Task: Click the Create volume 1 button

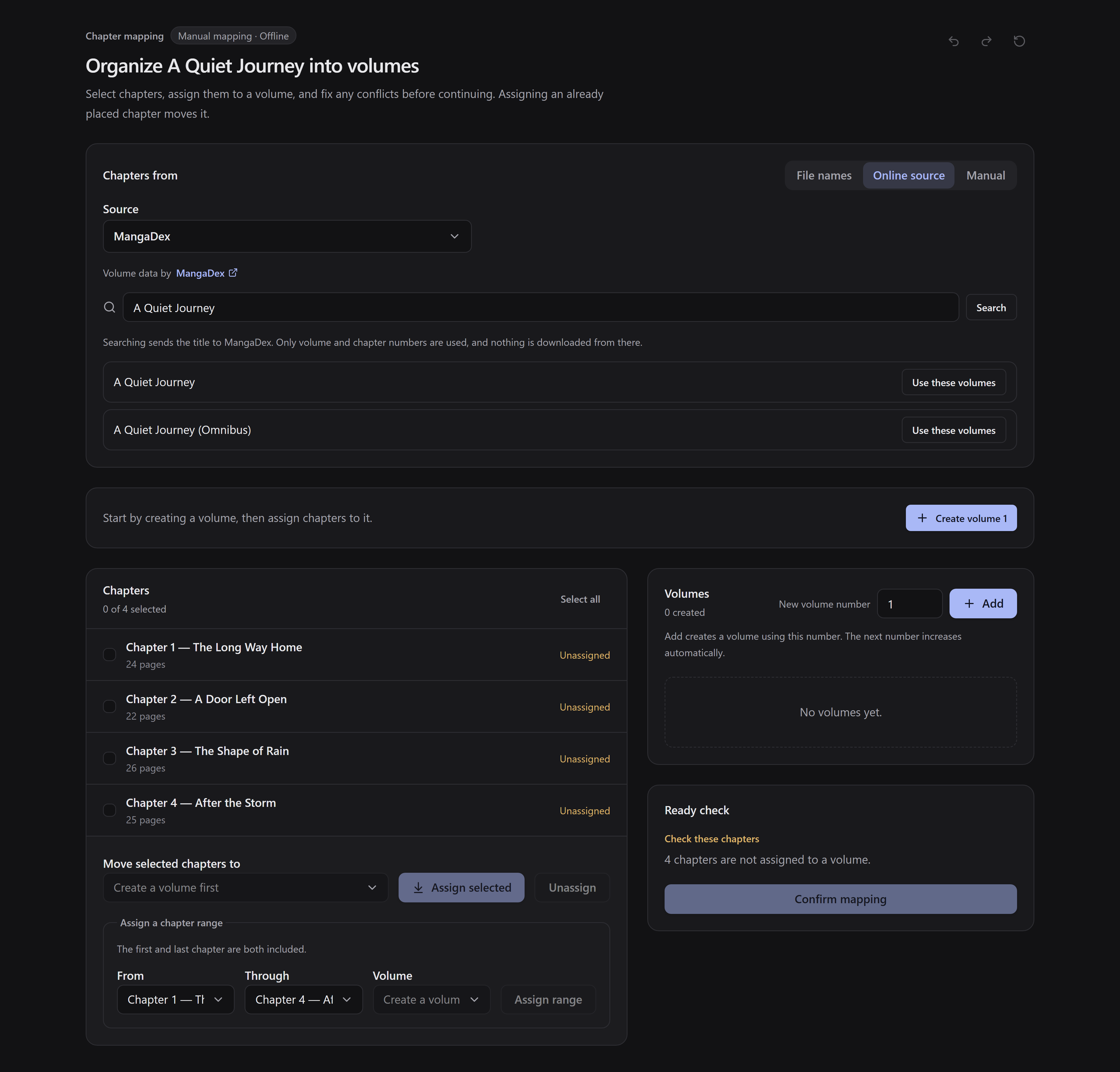Action: click(x=961, y=518)
